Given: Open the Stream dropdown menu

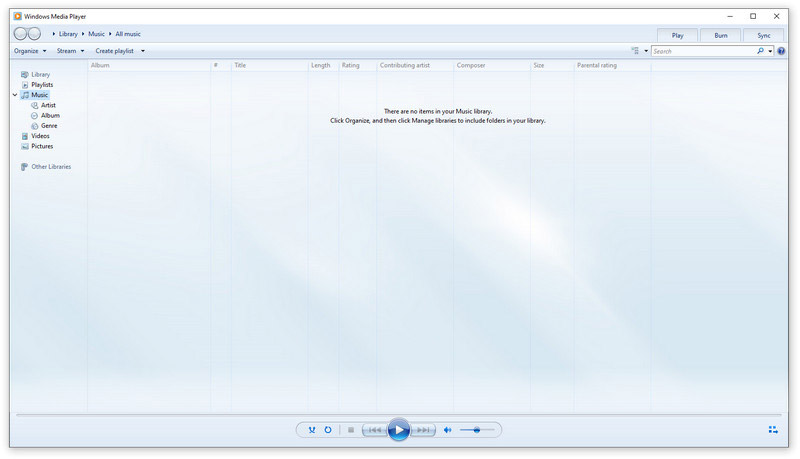Looking at the screenshot, I should pyautogui.click(x=70, y=51).
